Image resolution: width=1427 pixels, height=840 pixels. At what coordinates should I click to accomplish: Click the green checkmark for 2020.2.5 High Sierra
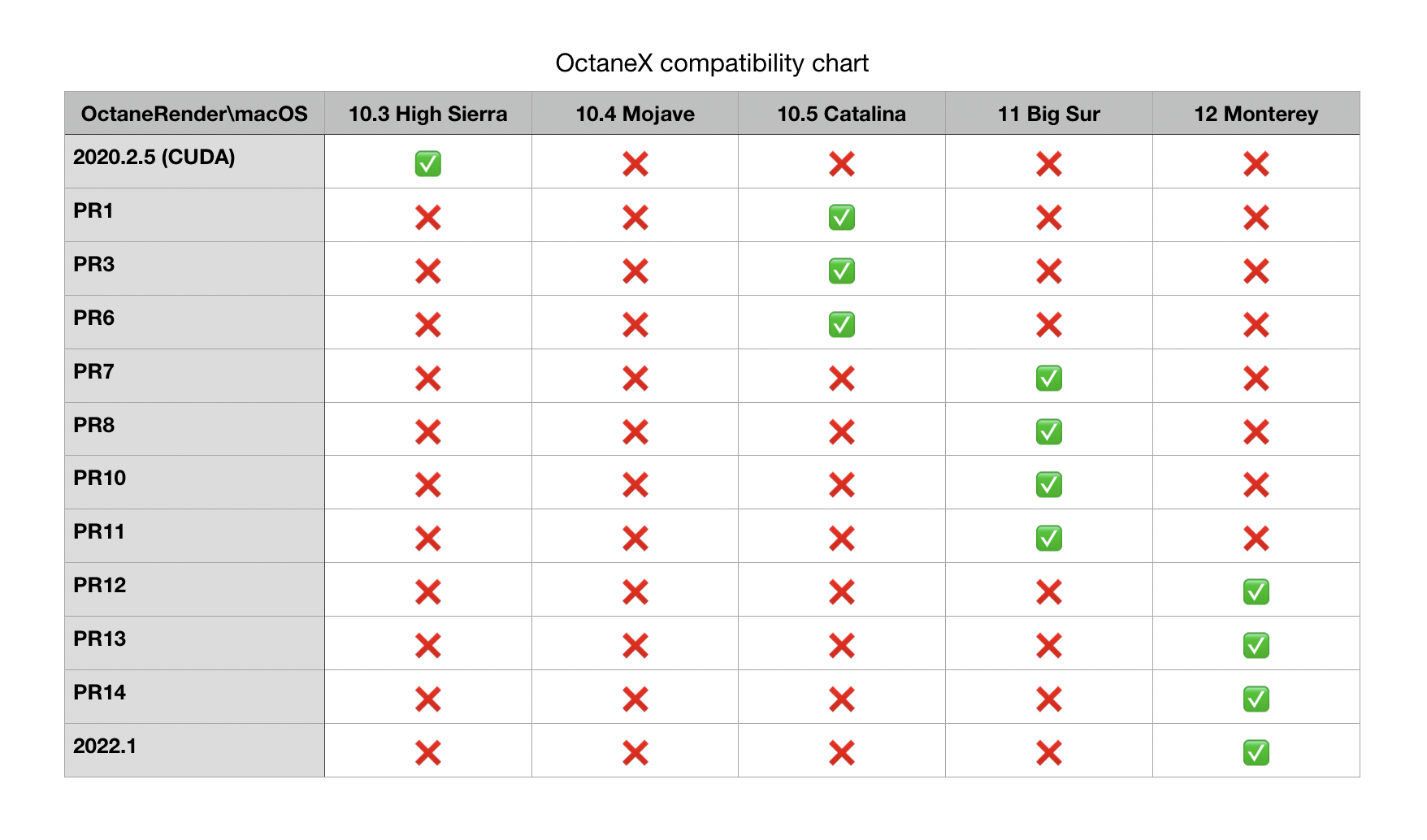(x=427, y=164)
